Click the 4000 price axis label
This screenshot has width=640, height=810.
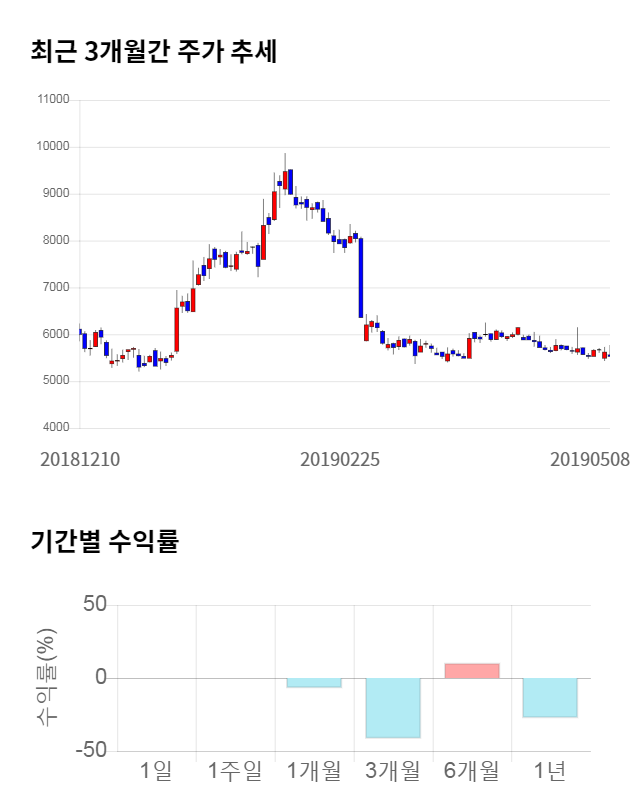click(56, 428)
